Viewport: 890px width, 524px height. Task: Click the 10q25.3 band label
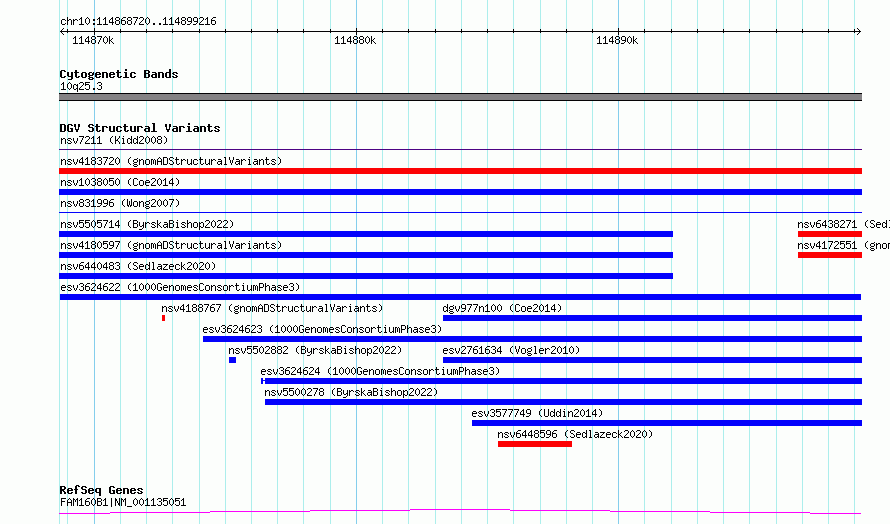[81, 86]
